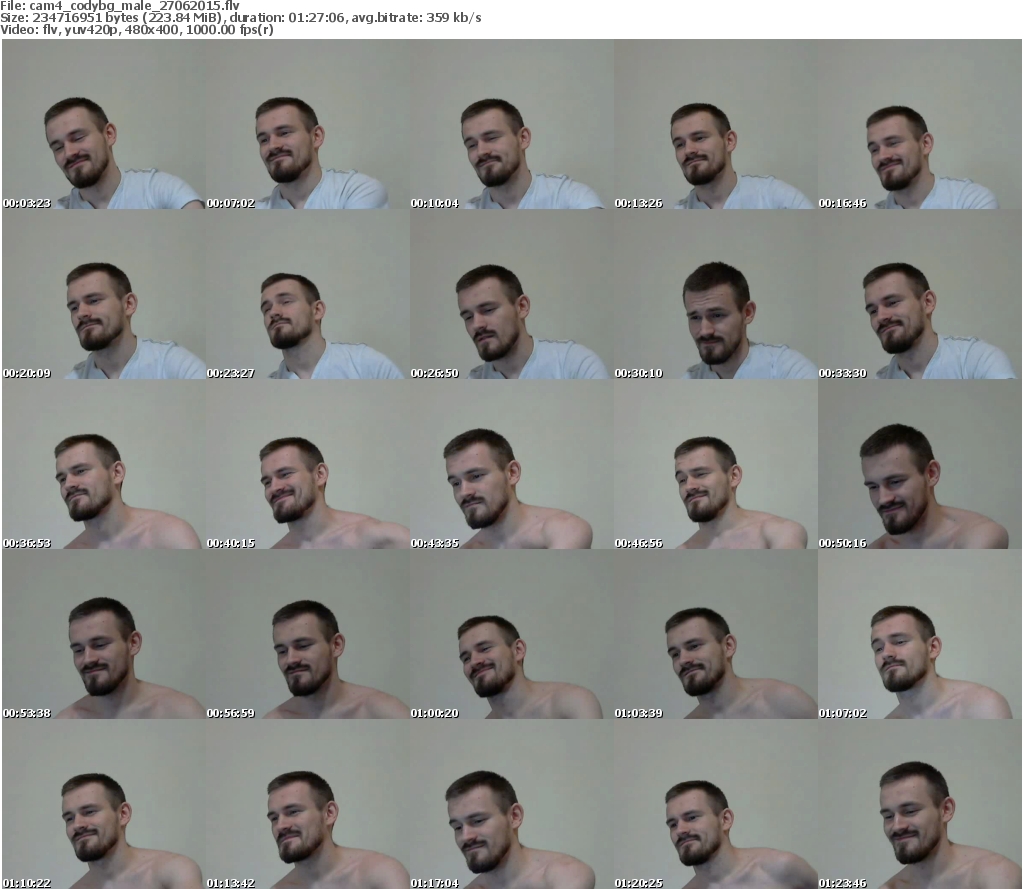Pick the thumbnail stamped 01:00:20
This screenshot has height=889, width=1024.
pyautogui.click(x=512, y=634)
